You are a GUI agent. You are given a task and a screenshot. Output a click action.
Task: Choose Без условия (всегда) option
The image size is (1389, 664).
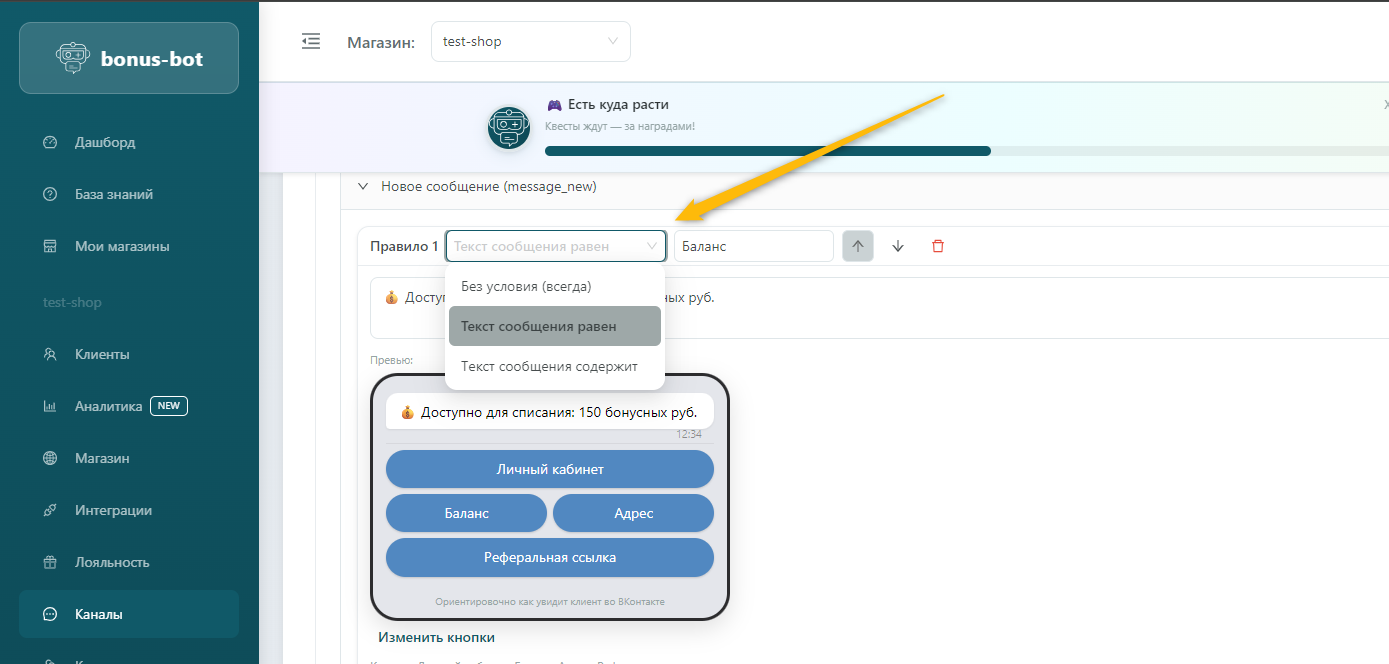pyautogui.click(x=555, y=286)
